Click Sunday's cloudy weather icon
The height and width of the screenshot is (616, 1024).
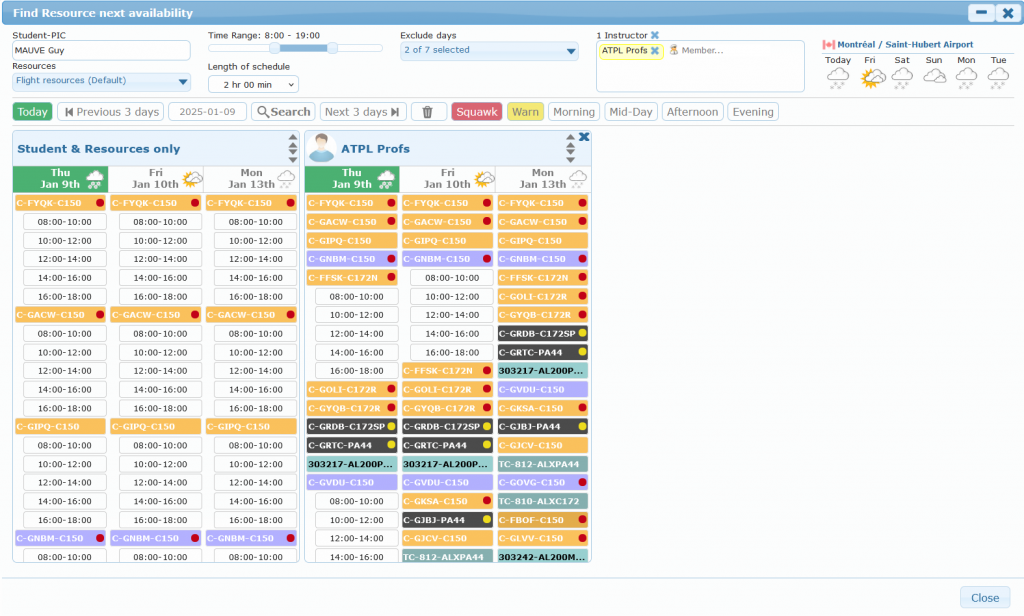934,77
